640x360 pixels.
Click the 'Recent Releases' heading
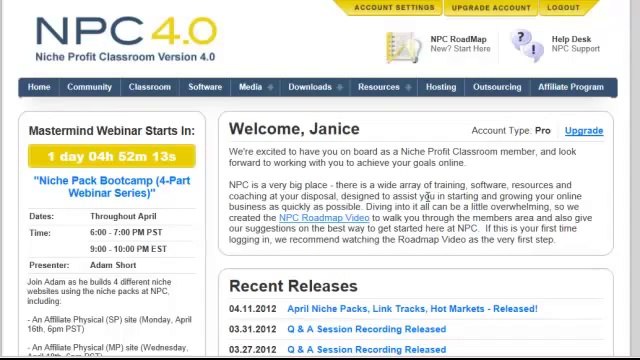(293, 286)
